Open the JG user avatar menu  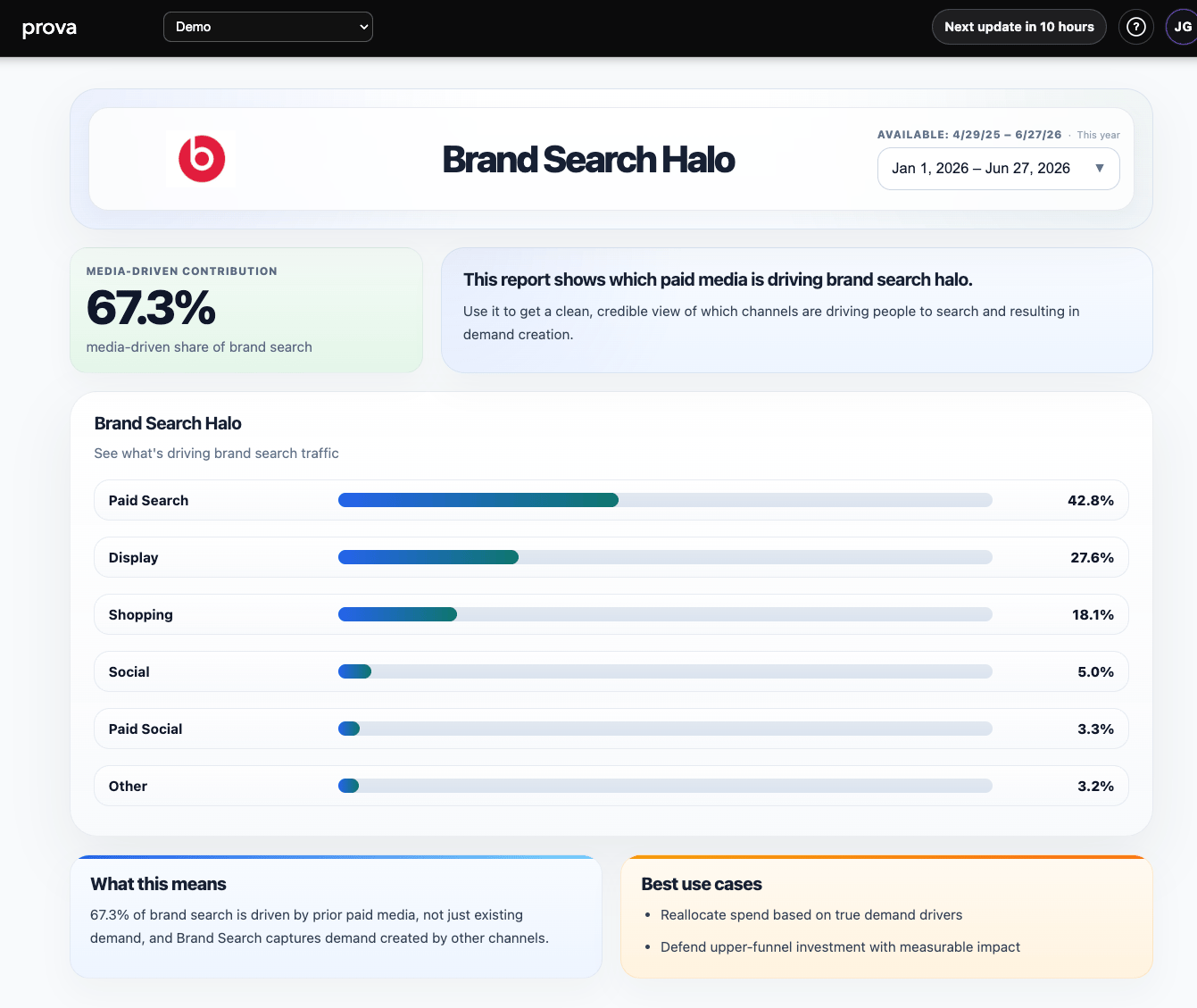[1182, 27]
